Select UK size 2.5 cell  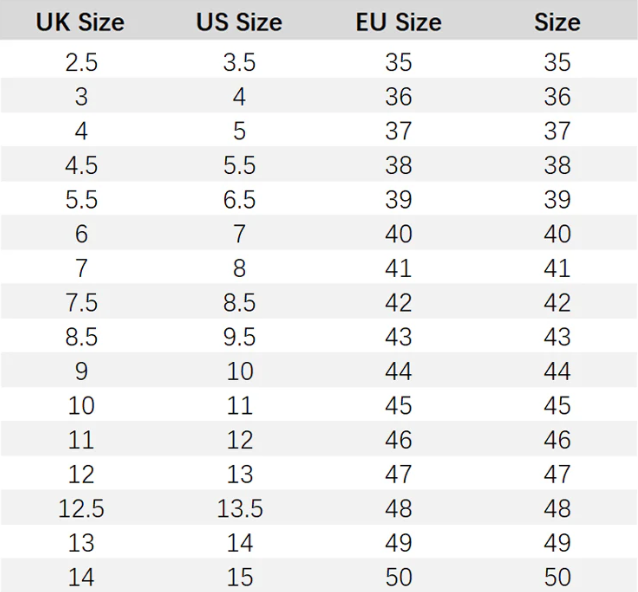click(81, 62)
